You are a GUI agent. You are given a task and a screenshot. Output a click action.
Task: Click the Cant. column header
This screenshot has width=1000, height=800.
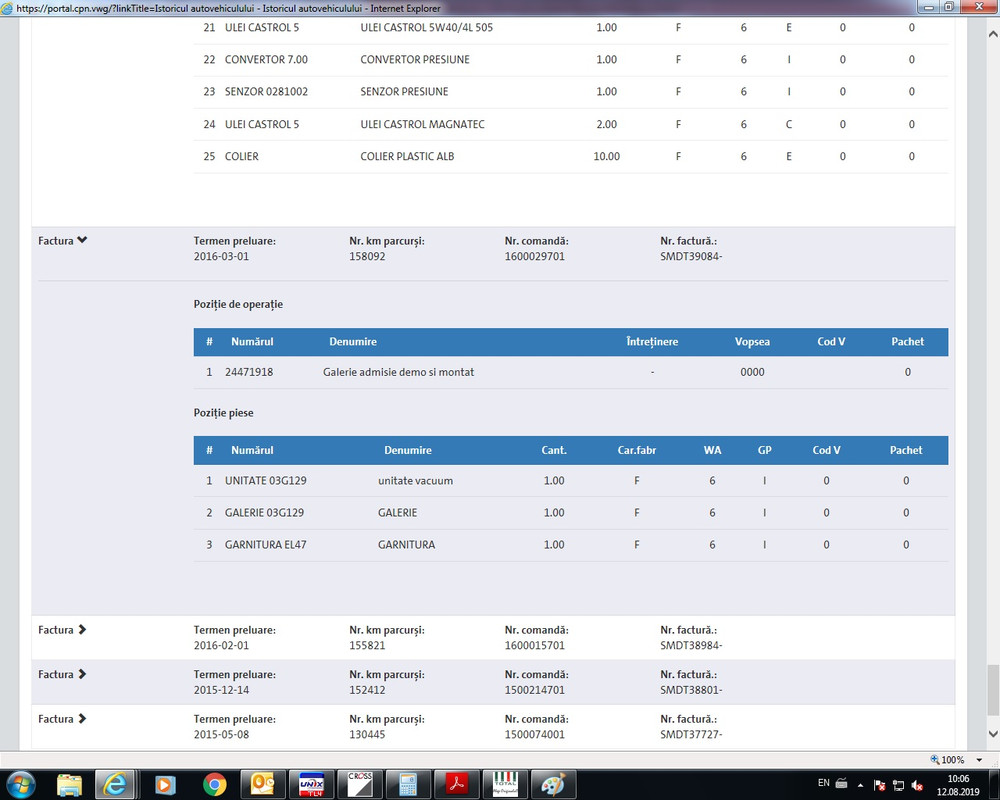(x=554, y=450)
